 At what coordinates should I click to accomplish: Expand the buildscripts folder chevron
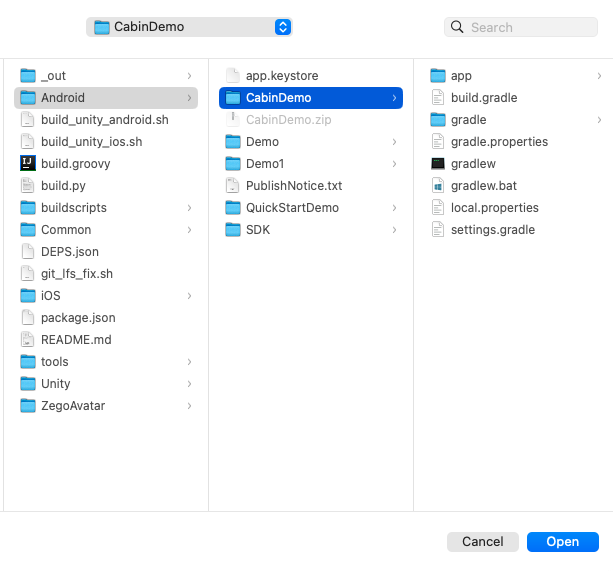coord(189,208)
